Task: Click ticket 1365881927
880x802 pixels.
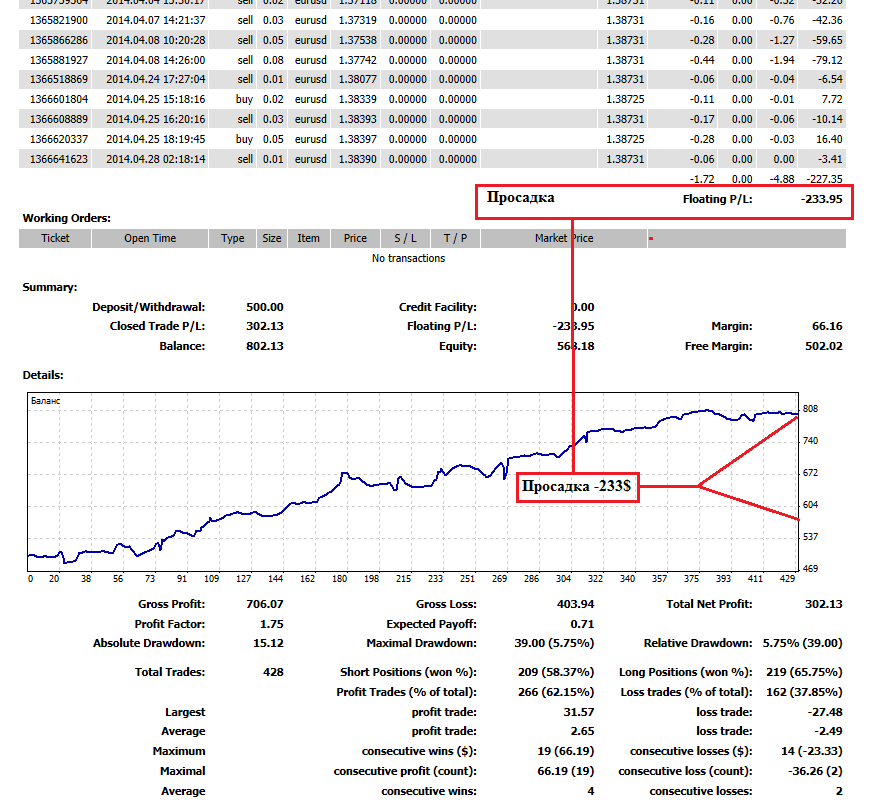Action: click(x=59, y=60)
